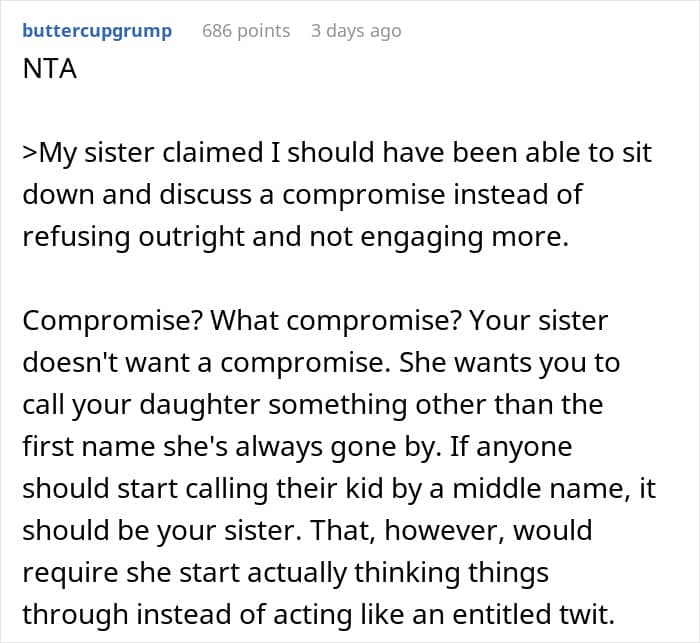Open the 3 days ago timestamp permalink
Viewport: 700px width, 643px height.
point(356,31)
